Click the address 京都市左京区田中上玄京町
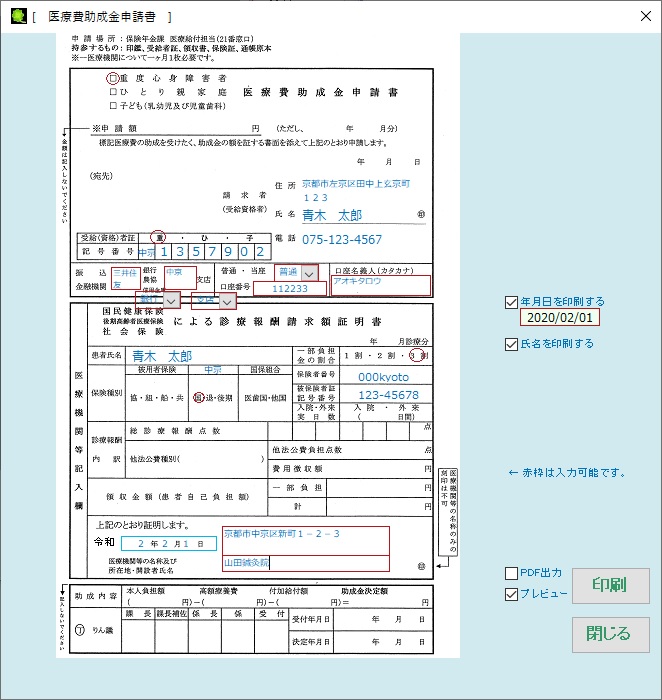 pos(356,183)
